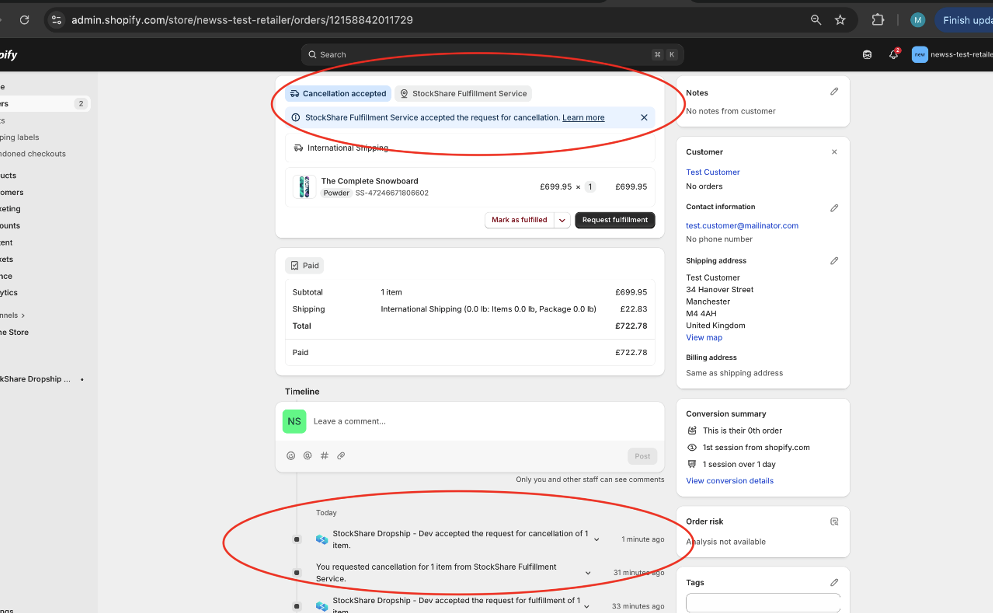The width and height of the screenshot is (993, 613).
Task: Attach a file using the paperclip icon
Action: click(x=341, y=456)
